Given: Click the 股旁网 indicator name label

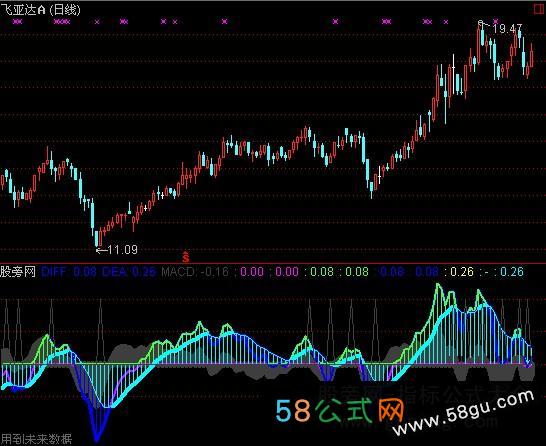Looking at the screenshot, I should coord(18,272).
